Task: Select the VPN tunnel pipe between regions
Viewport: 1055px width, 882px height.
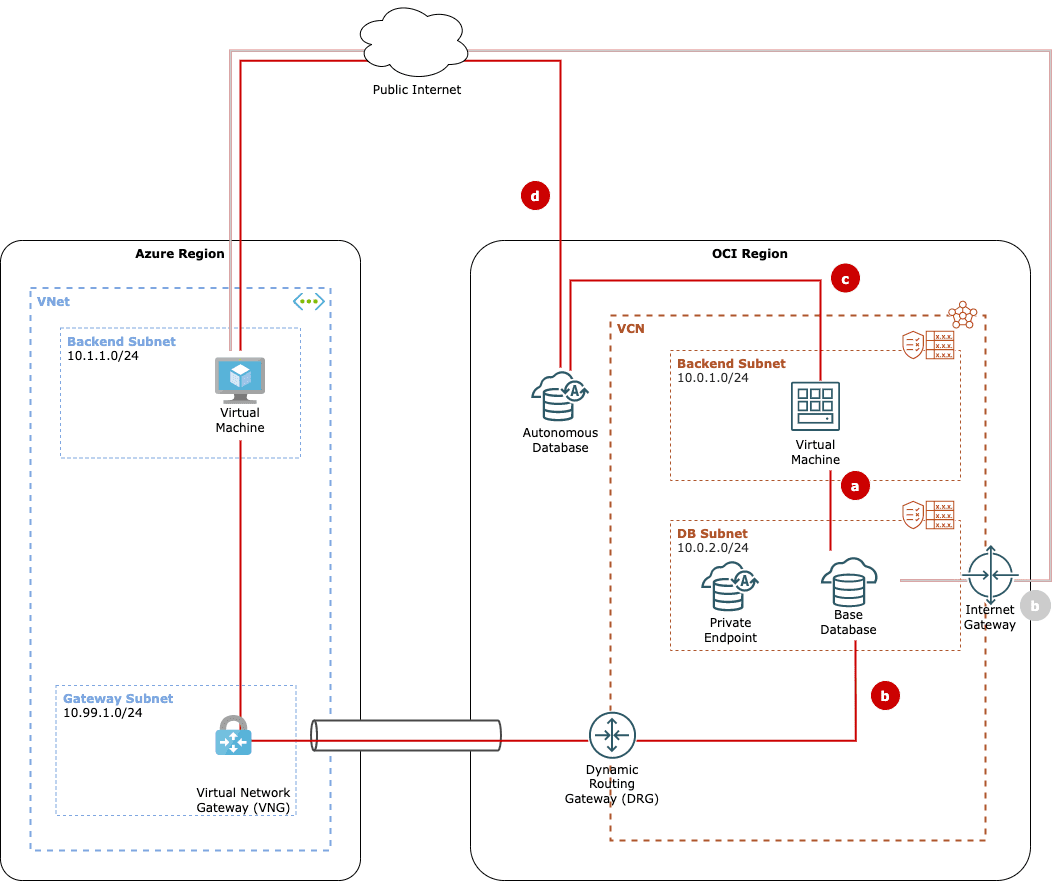Action: coord(406,735)
